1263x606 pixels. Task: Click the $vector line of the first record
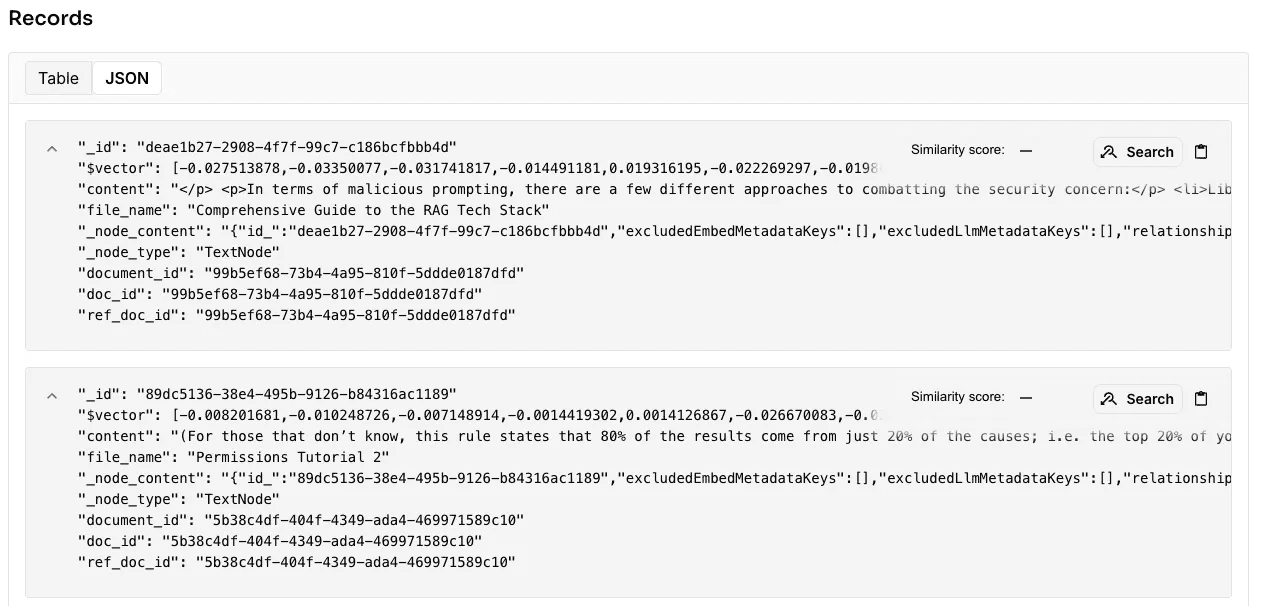480,168
